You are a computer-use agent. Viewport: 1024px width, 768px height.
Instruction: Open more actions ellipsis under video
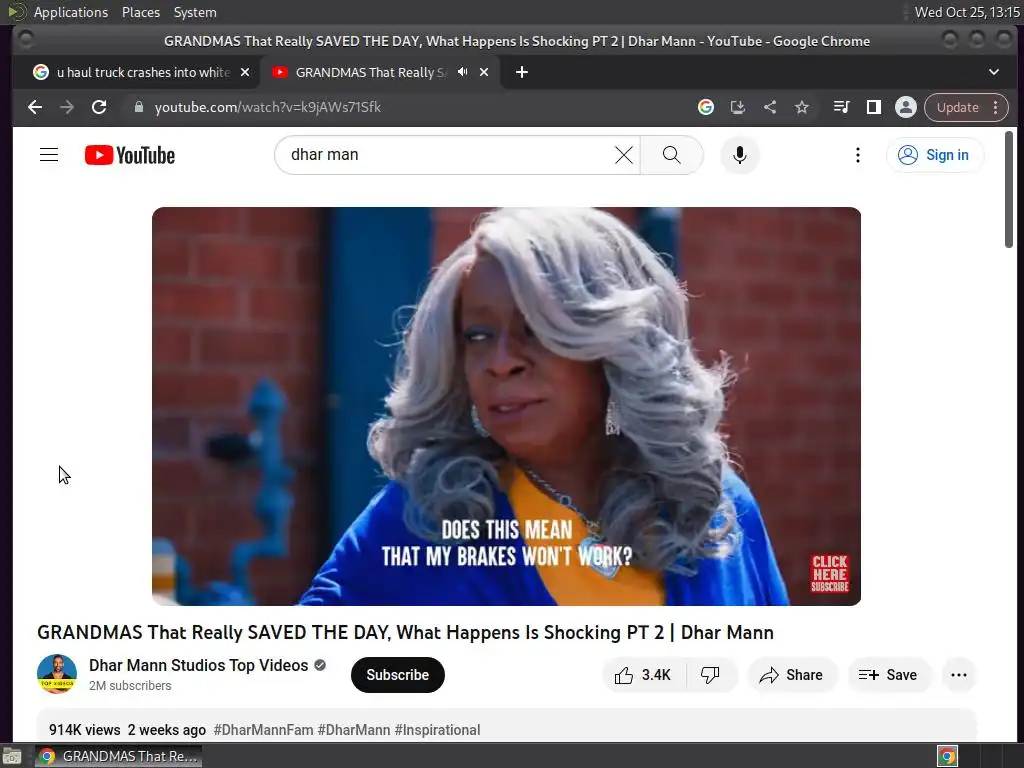pos(959,675)
